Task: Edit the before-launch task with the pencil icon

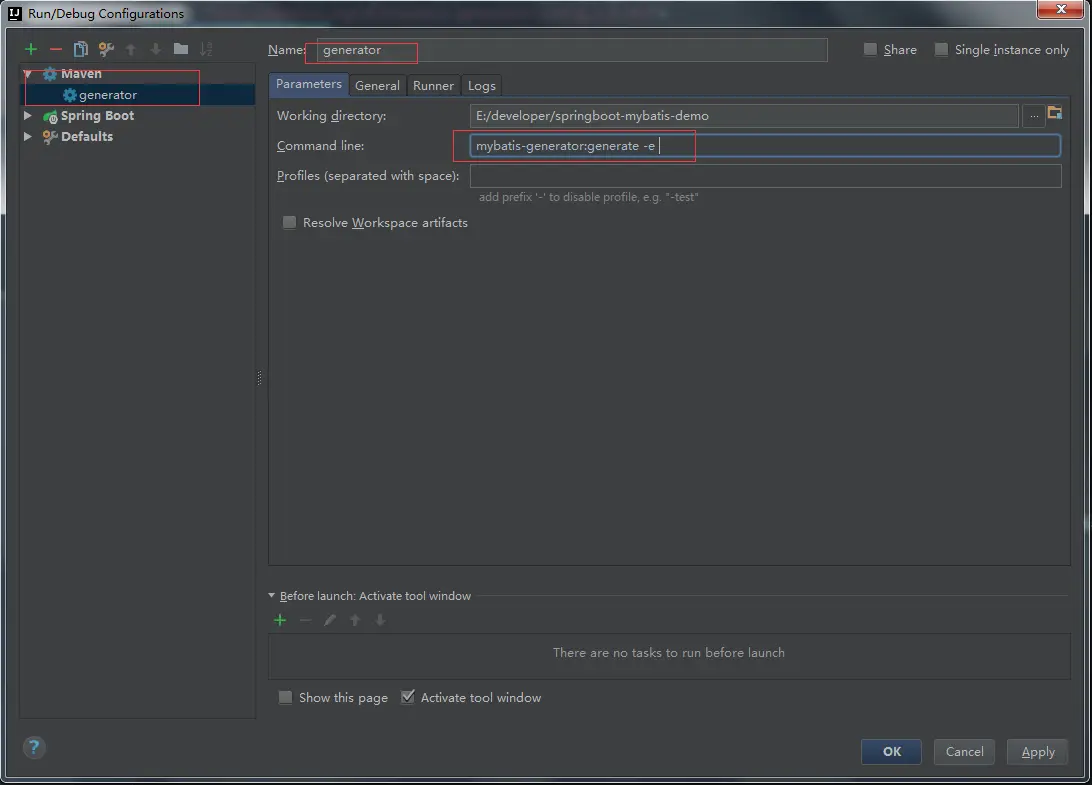Action: (x=330, y=620)
